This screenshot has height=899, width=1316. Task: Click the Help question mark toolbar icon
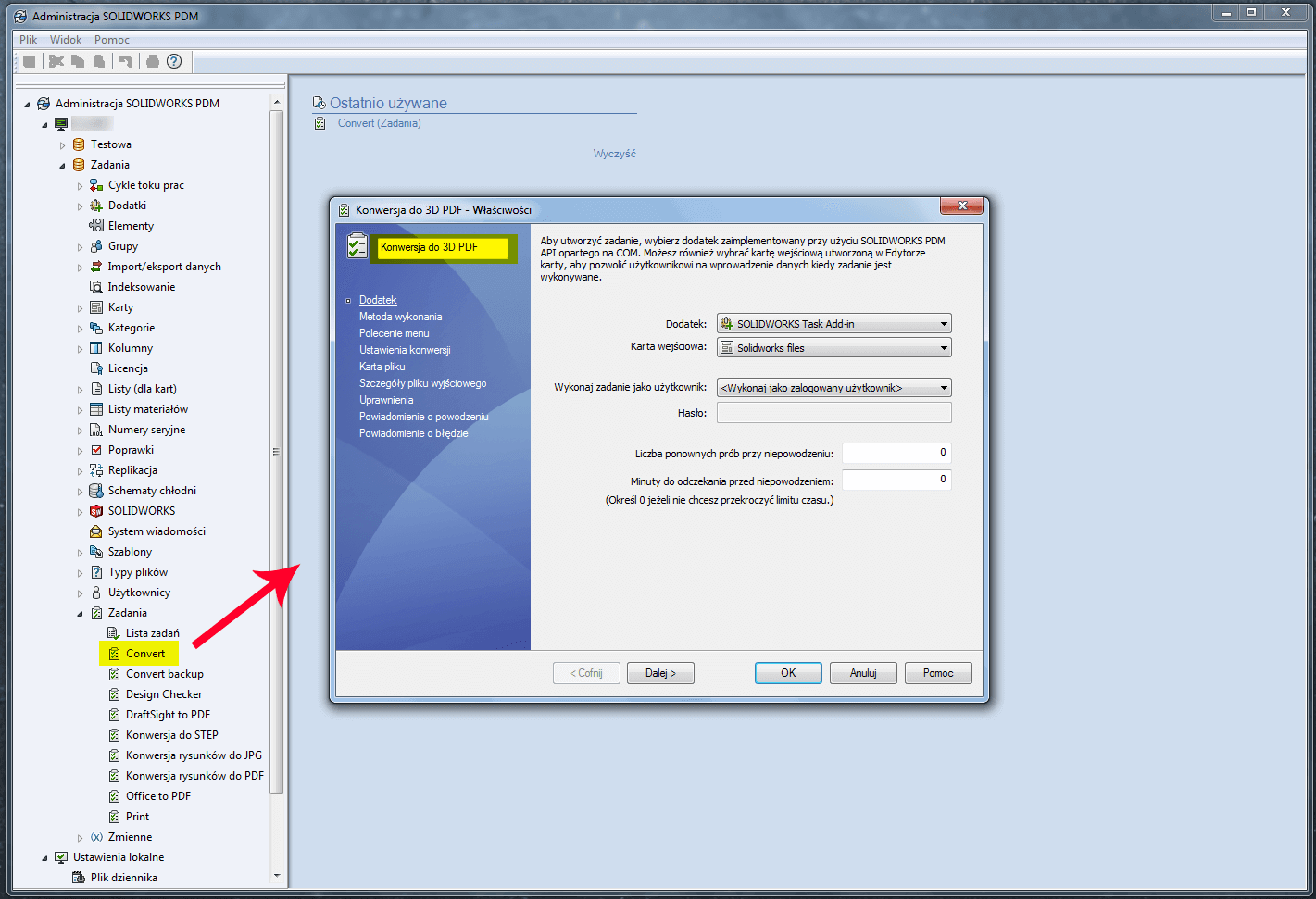pos(174,61)
